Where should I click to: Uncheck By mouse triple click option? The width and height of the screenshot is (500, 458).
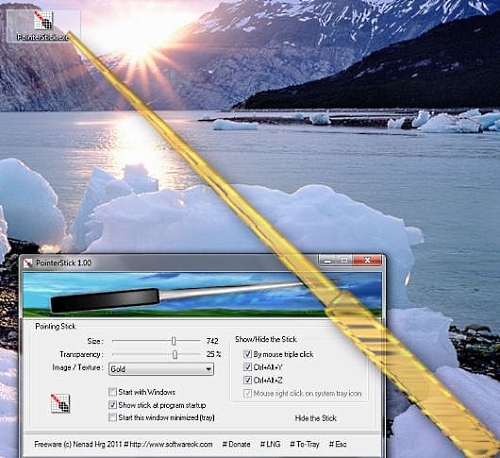click(247, 354)
